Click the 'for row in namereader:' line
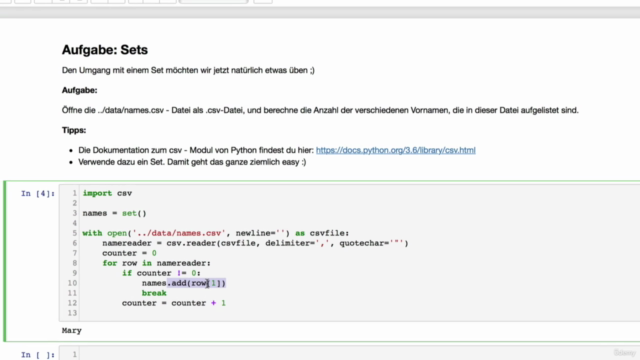The image size is (640, 360). point(156,263)
